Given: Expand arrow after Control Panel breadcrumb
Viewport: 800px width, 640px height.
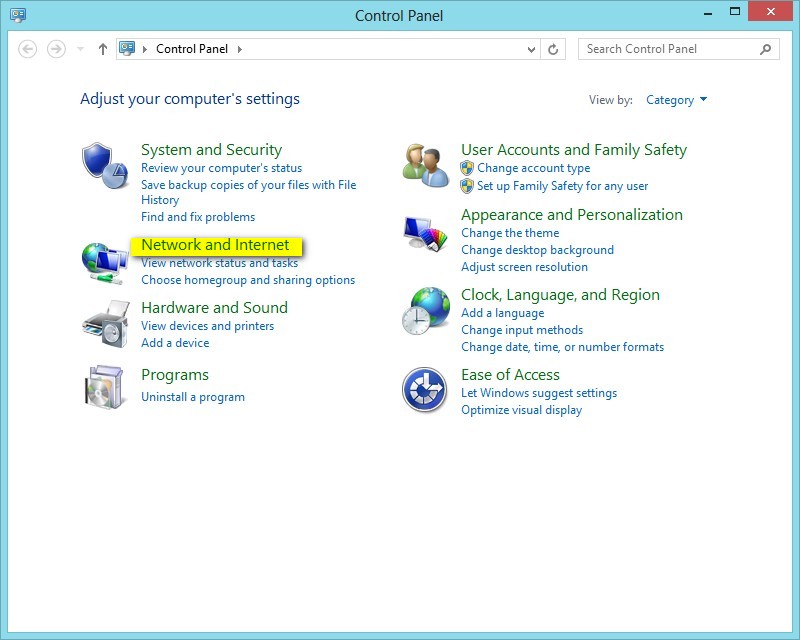Looking at the screenshot, I should (x=239, y=49).
